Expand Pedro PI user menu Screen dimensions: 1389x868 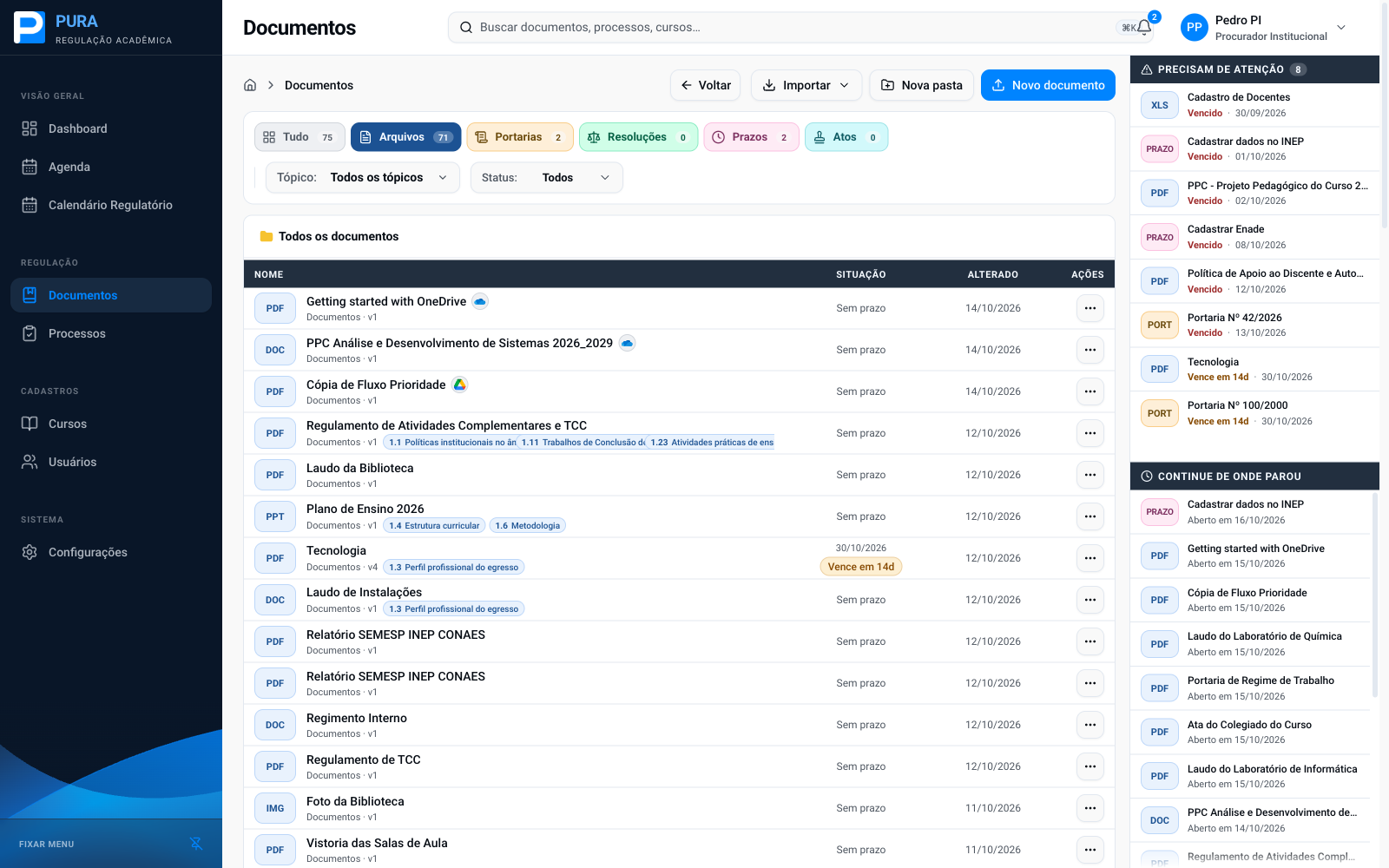pyautogui.click(x=1264, y=28)
